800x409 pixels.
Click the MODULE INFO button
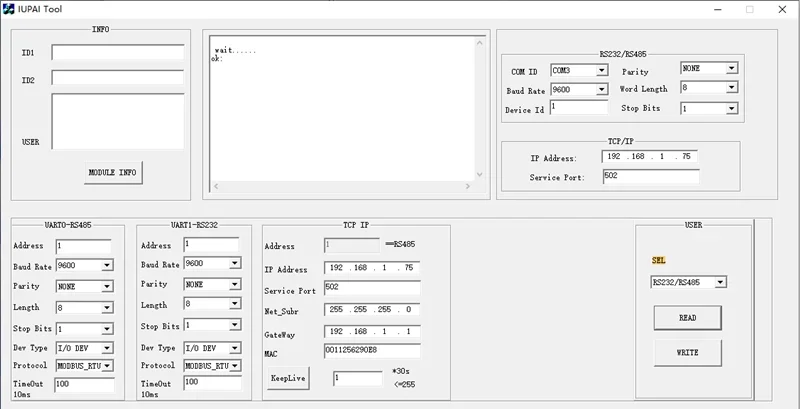tap(113, 172)
